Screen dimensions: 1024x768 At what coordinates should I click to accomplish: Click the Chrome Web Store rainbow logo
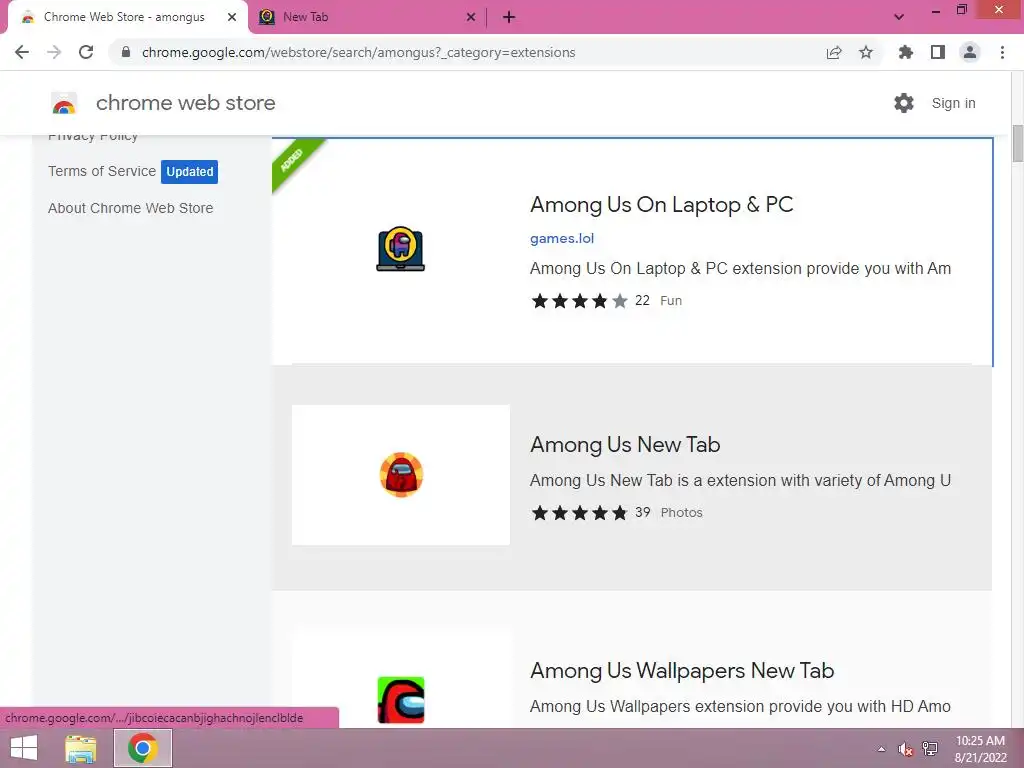(x=64, y=103)
